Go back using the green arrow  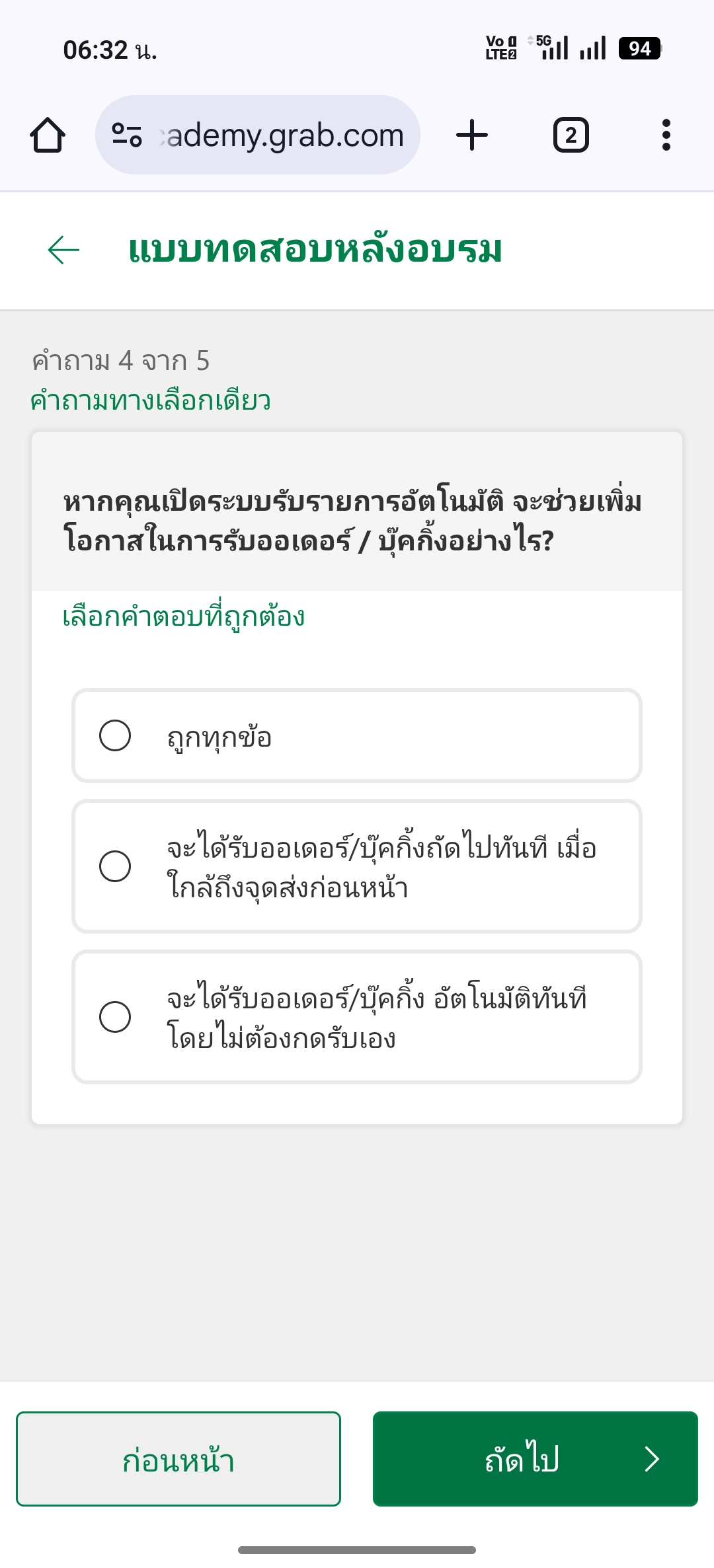pos(63,250)
